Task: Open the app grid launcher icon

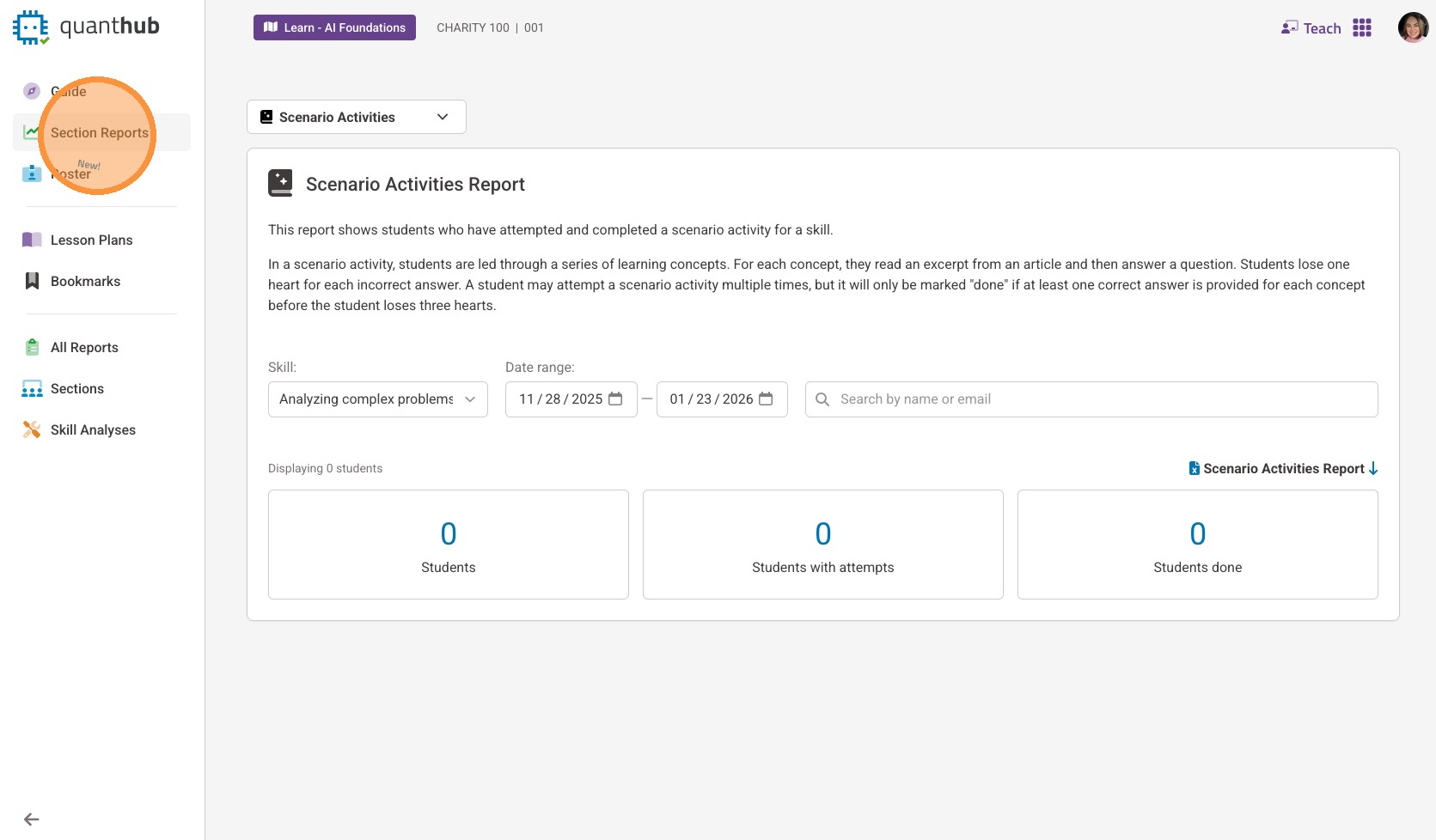Action: (1362, 28)
